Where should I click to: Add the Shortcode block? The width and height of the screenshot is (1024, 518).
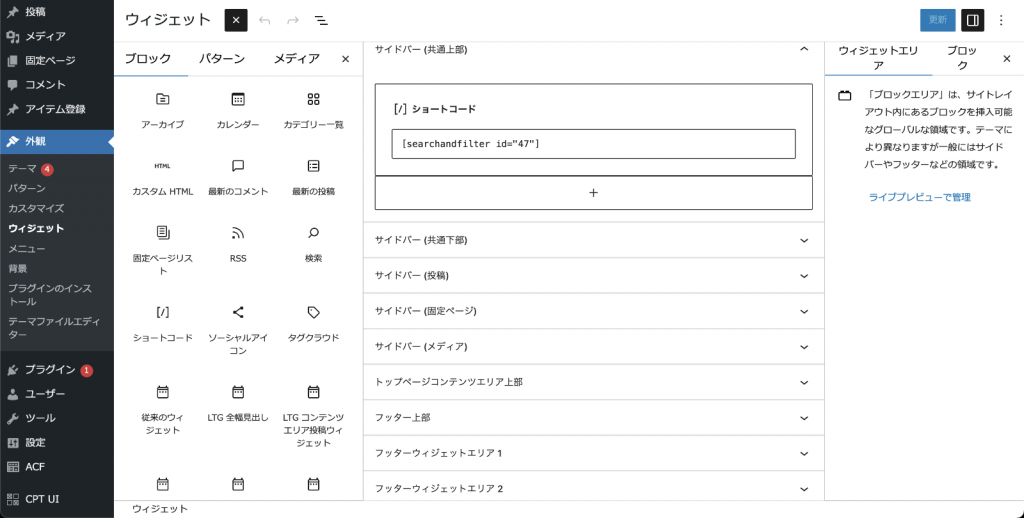click(162, 322)
